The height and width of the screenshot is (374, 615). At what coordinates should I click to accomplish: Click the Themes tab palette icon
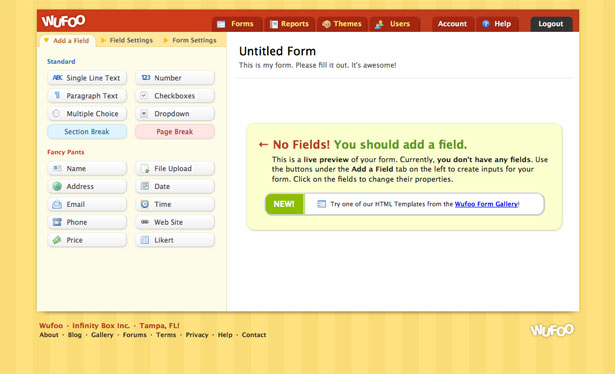tap(326, 24)
